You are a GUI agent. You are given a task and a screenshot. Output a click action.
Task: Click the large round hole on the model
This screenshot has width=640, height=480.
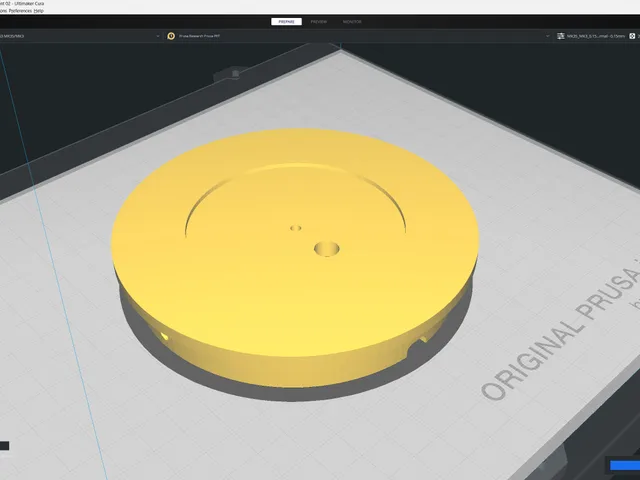(x=327, y=249)
